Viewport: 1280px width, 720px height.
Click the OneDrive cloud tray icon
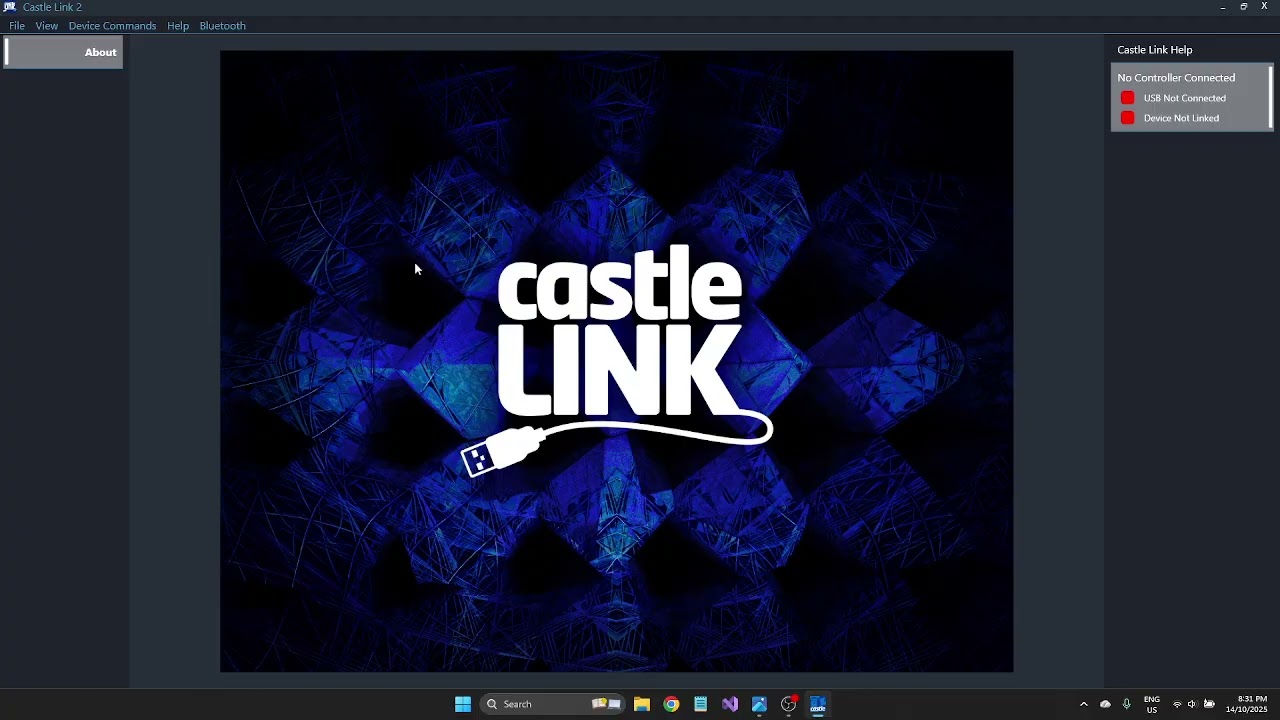click(1105, 704)
